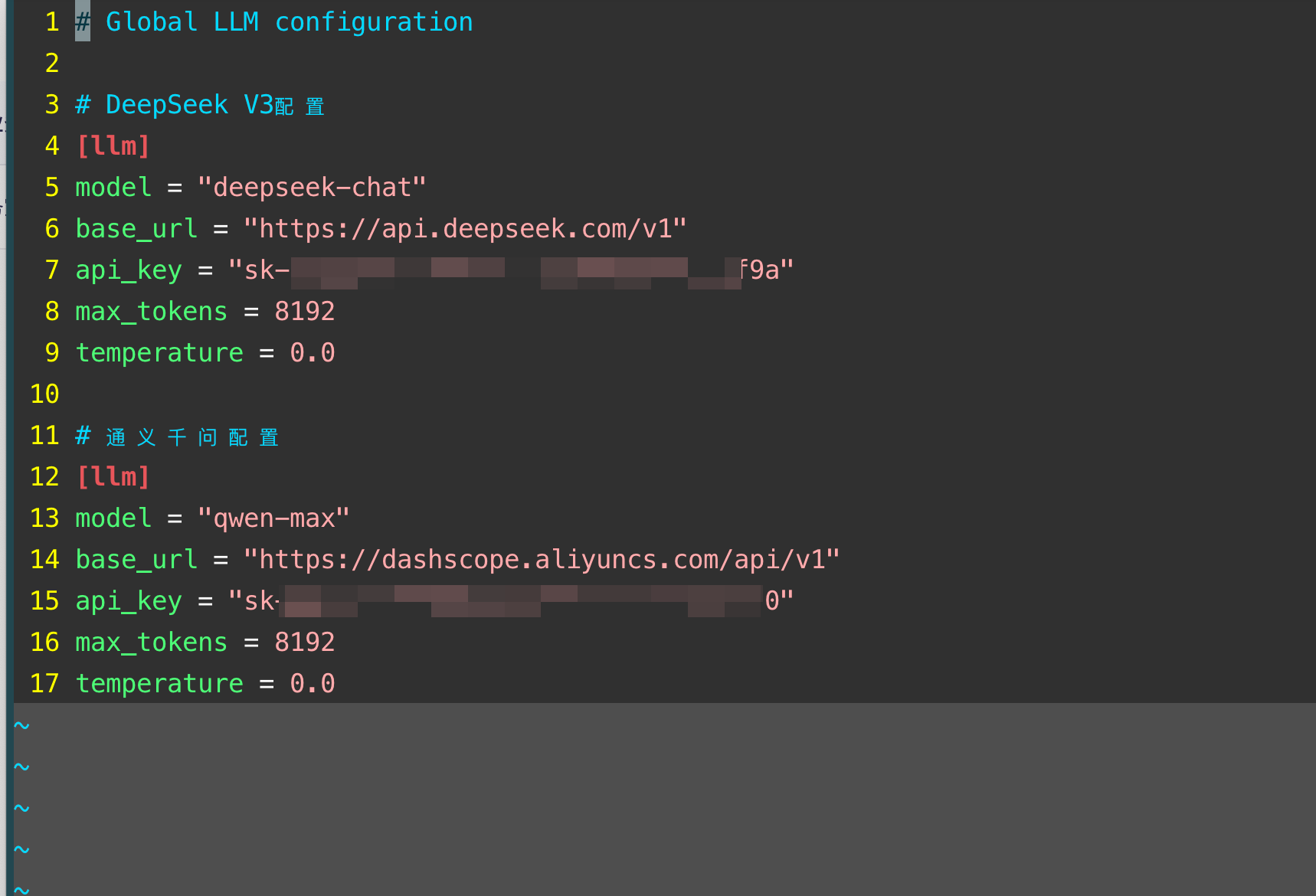Image resolution: width=1316 pixels, height=896 pixels.
Task: Click the max_tokens key on line 16
Action: 151,643
